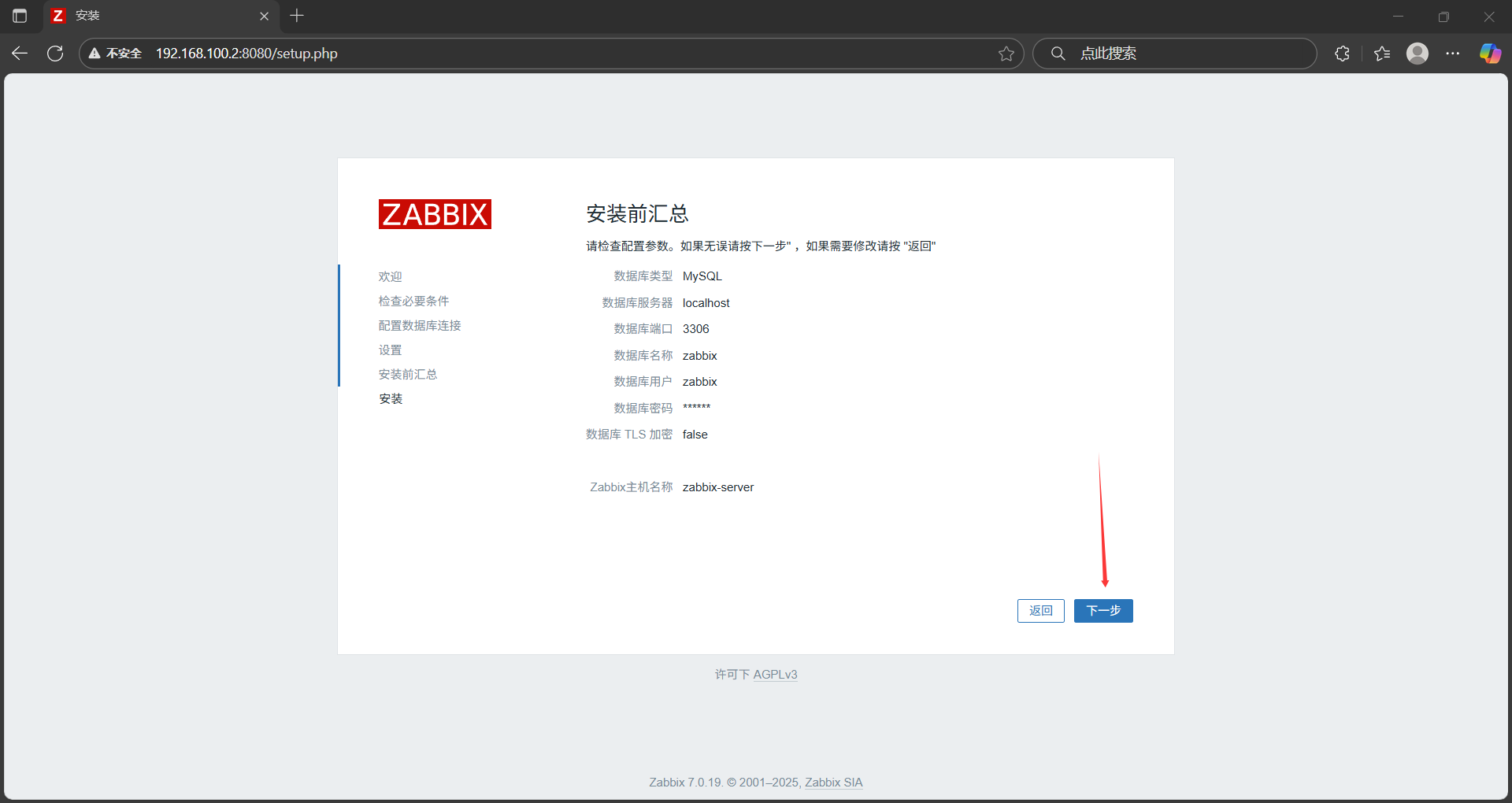Open the Zabbix SIA link

click(x=834, y=783)
